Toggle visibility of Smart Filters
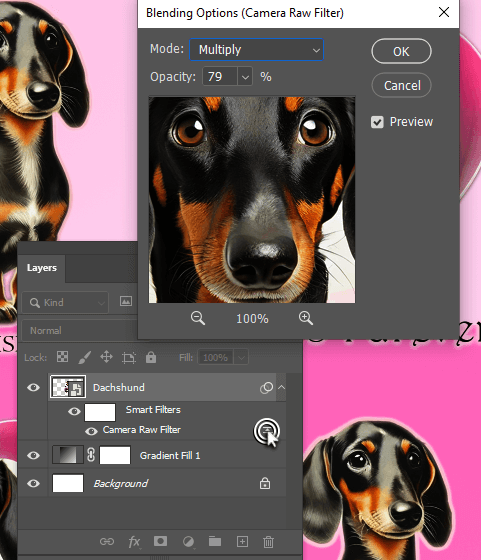 point(74,412)
